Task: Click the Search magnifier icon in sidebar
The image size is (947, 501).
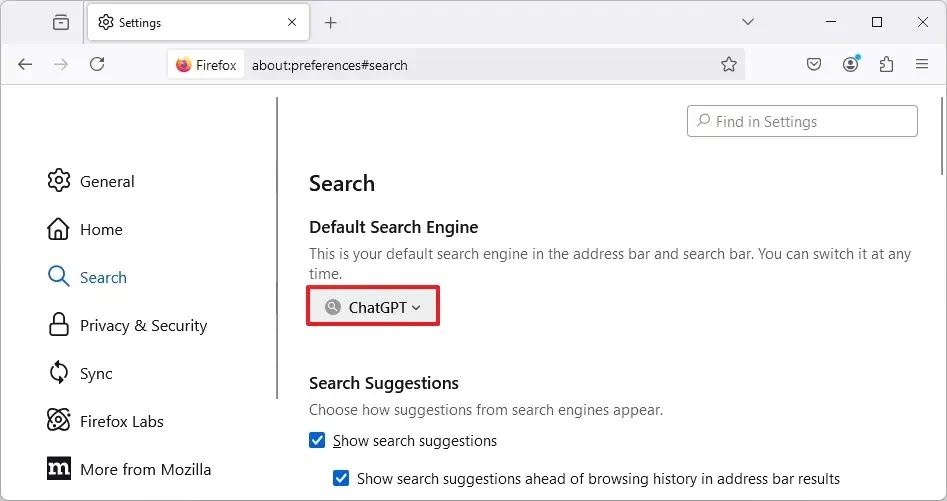Action: [x=59, y=276]
